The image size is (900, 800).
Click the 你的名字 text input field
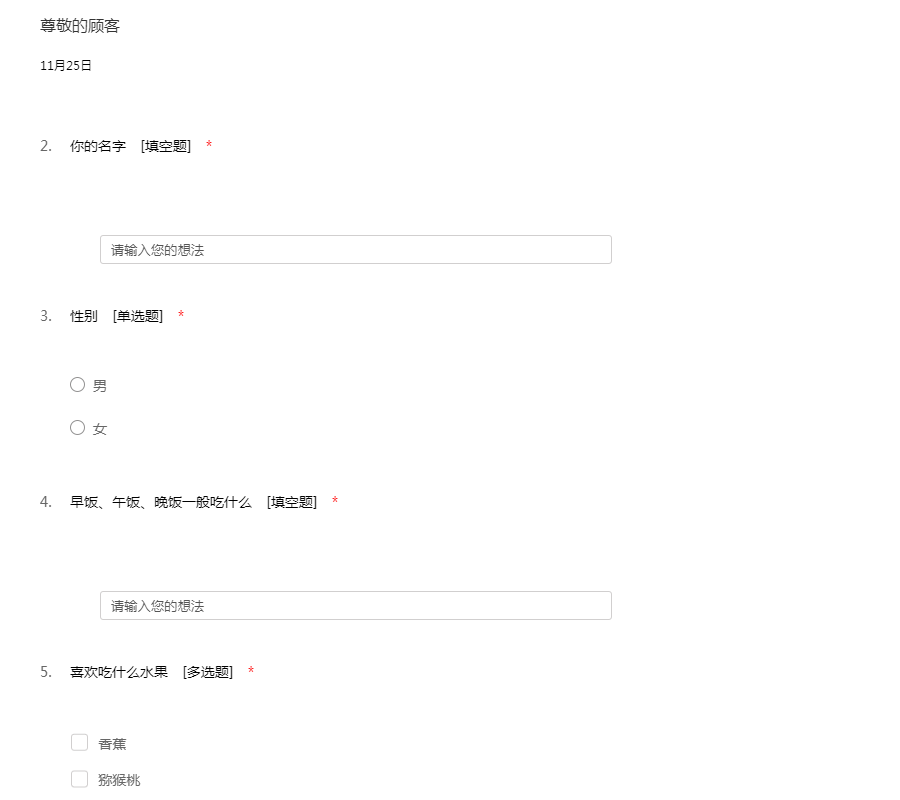pos(355,250)
